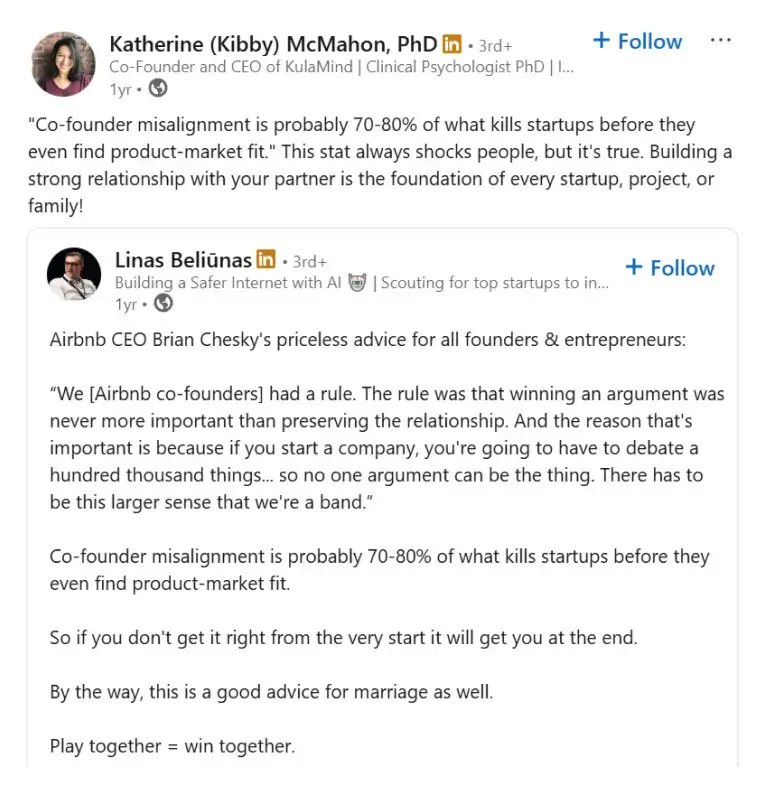Click LinkedIn badge beside Linas's name
Screen dimensions: 766x786
[266, 260]
